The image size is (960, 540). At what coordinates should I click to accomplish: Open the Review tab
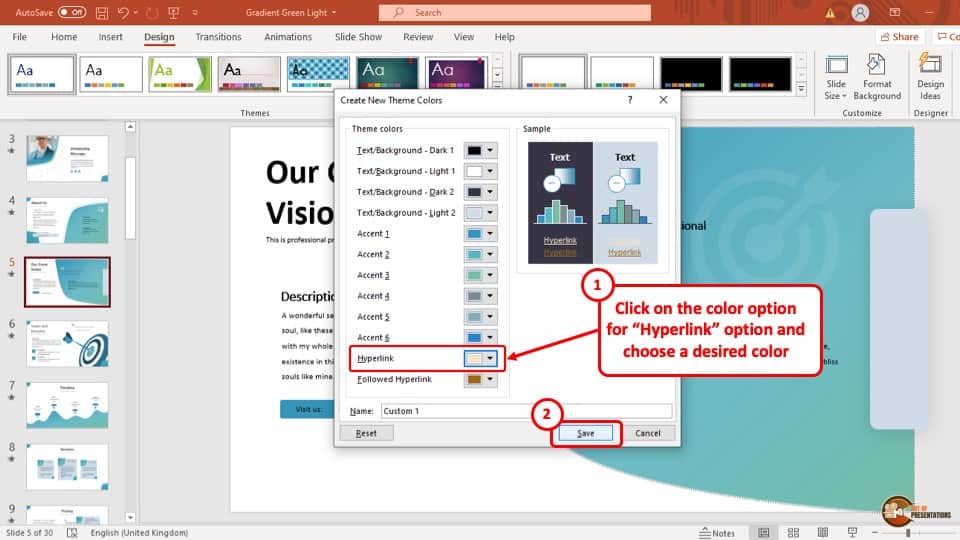[418, 37]
